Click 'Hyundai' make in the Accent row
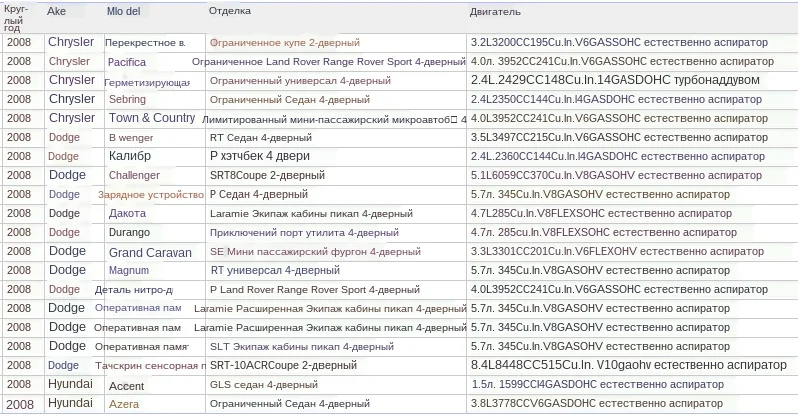Image resolution: width=798 pixels, height=417 pixels. coord(70,384)
